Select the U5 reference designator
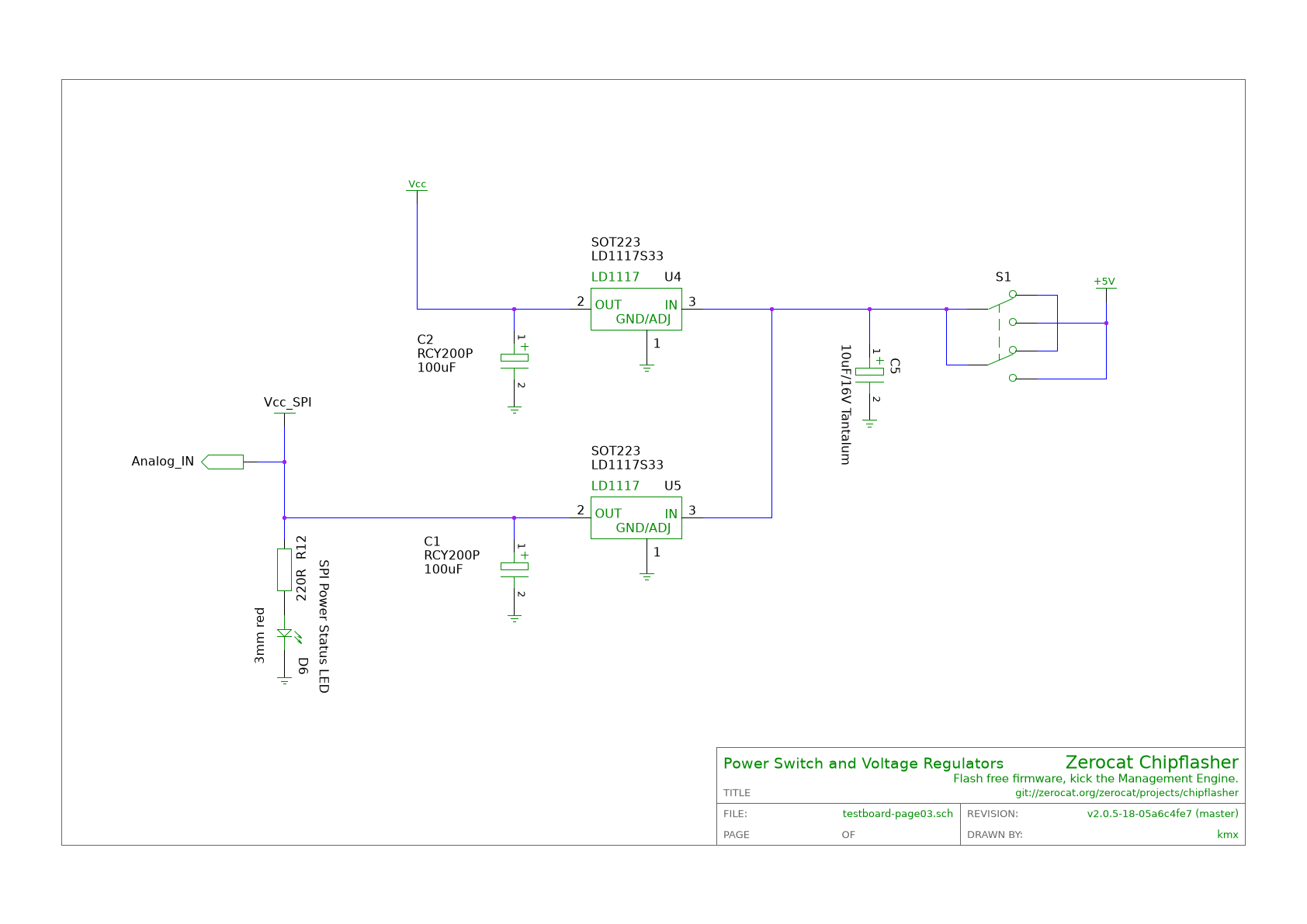This screenshot has width=1307, height=924. (x=672, y=486)
